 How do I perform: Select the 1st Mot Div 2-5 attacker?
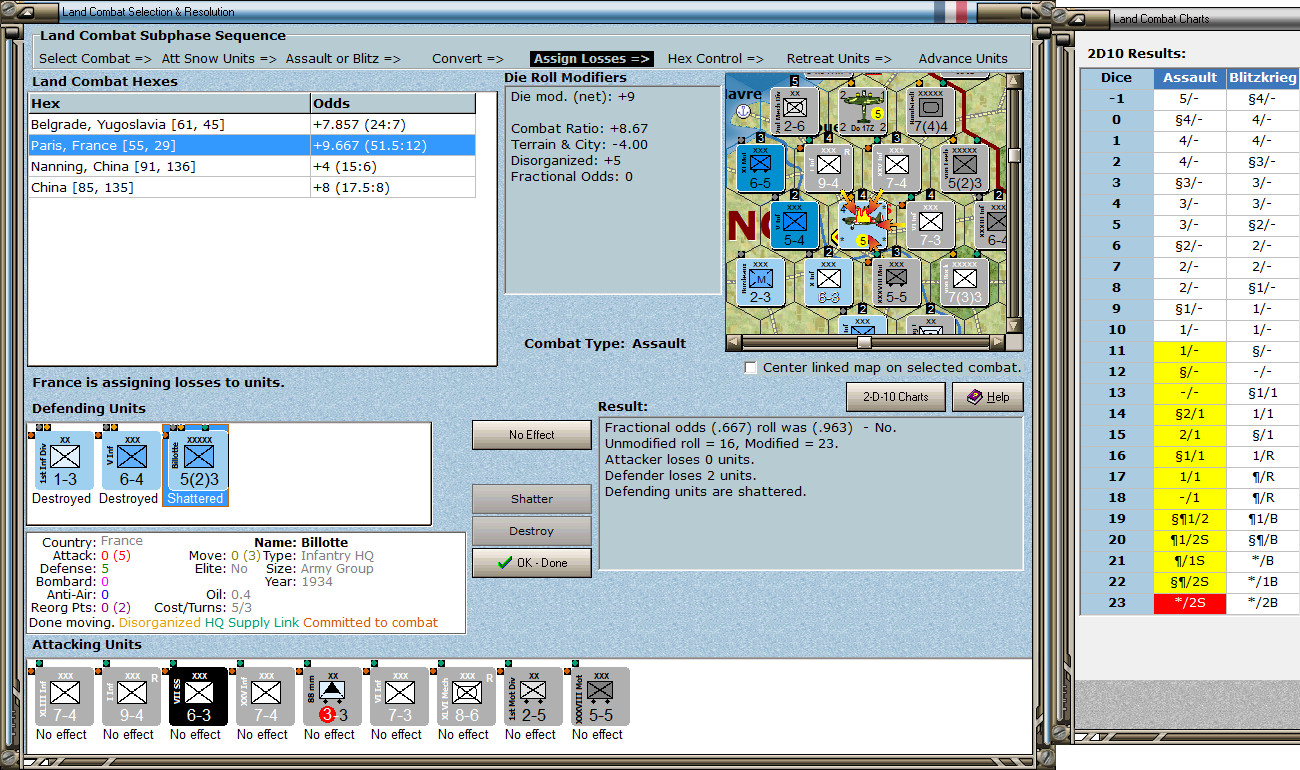pyautogui.click(x=533, y=696)
